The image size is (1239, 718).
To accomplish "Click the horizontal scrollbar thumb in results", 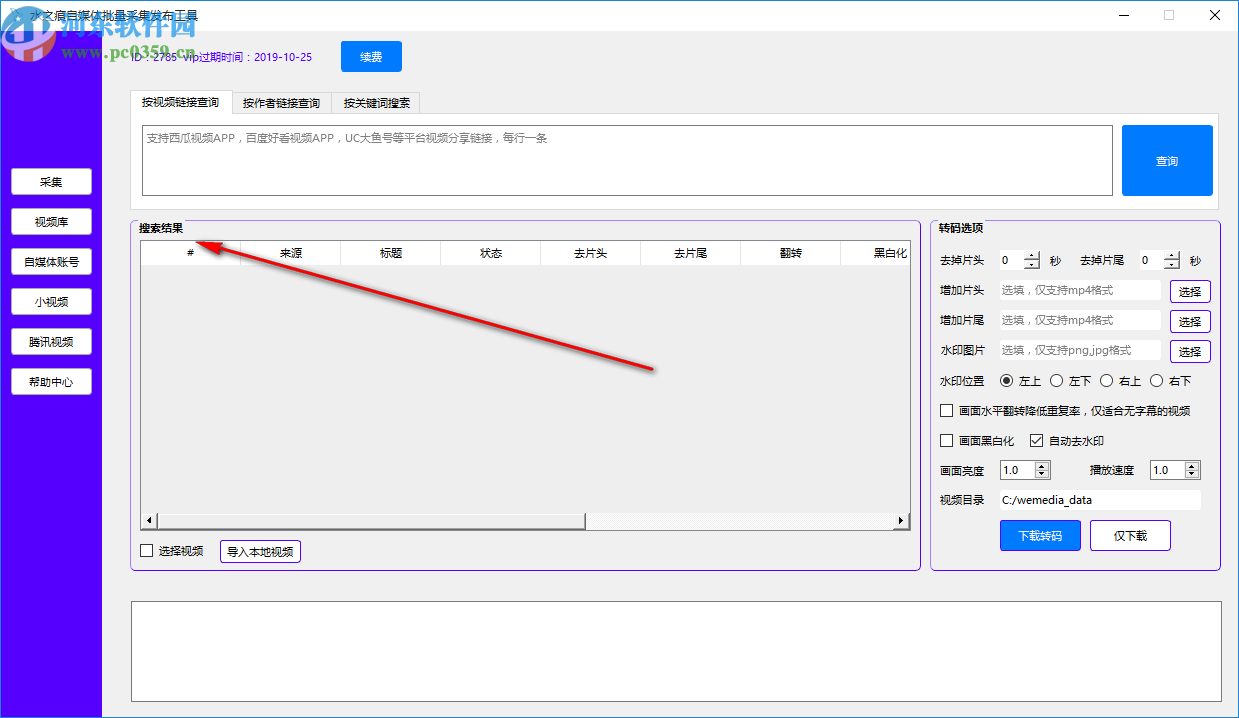I will tap(371, 521).
